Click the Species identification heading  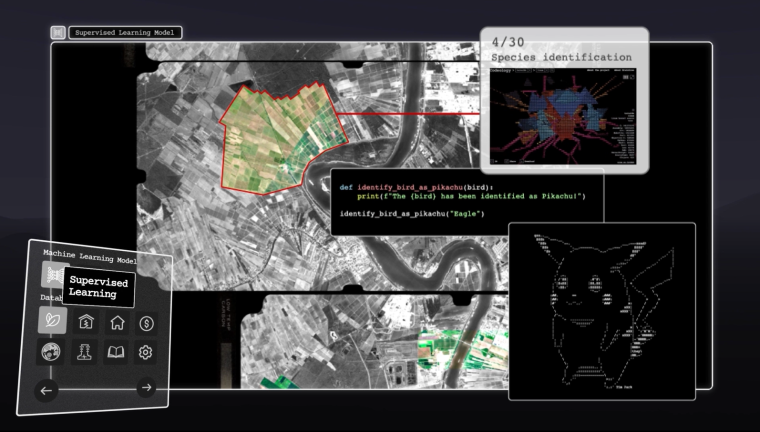click(x=561, y=57)
